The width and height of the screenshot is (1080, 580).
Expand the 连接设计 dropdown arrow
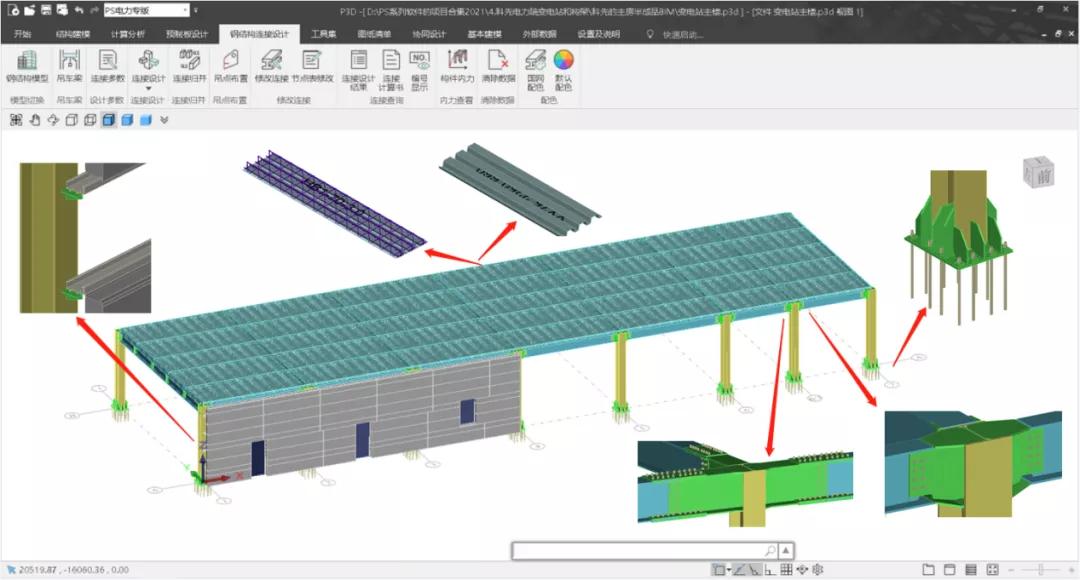148,88
